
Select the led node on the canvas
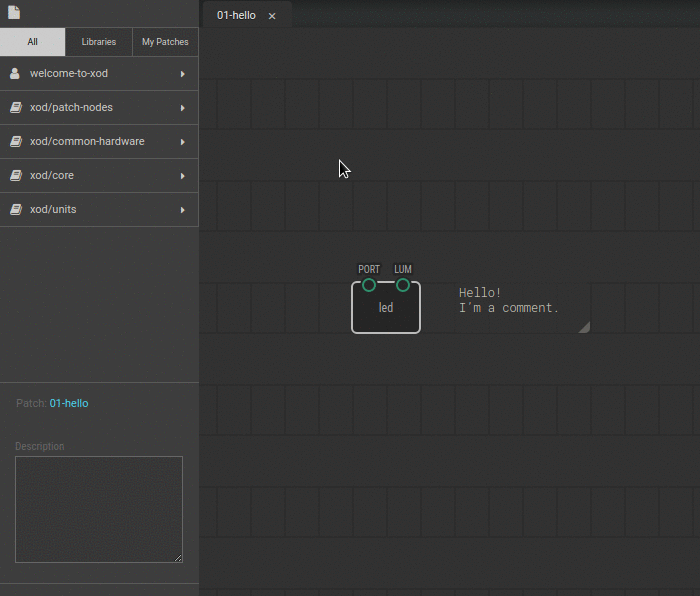click(x=386, y=312)
